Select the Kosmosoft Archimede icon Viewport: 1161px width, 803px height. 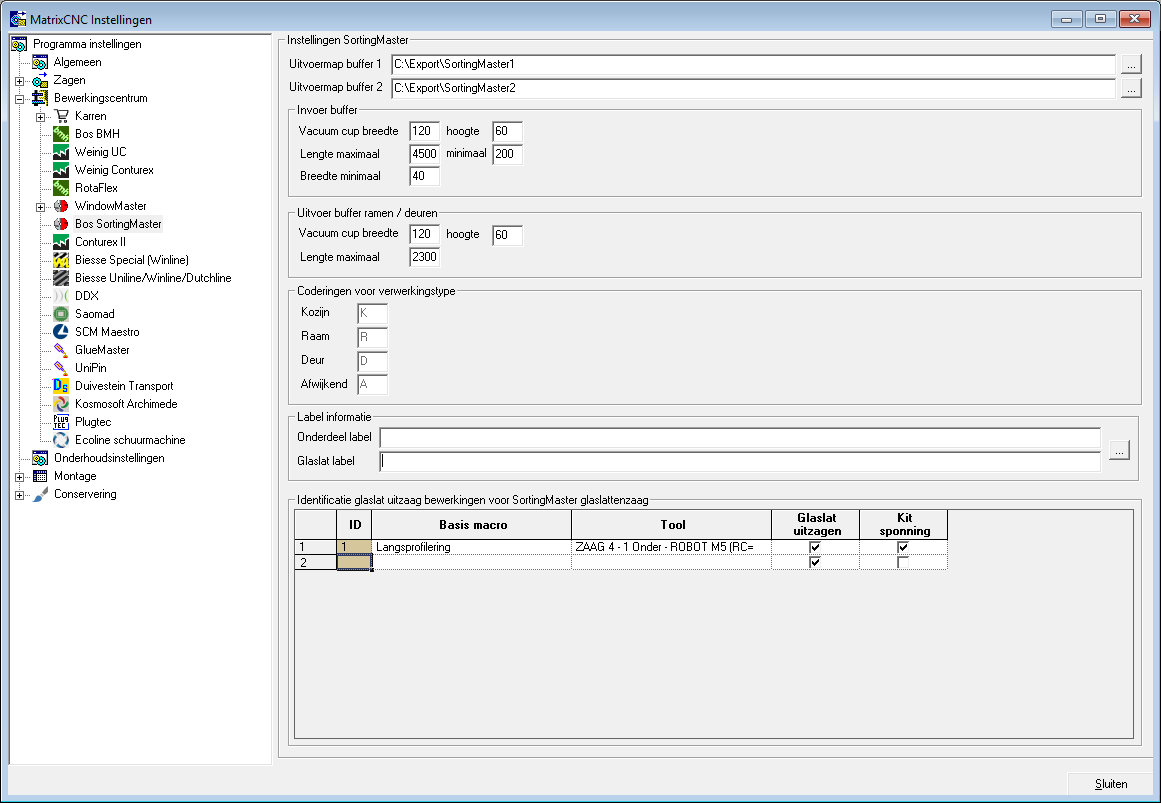[61, 404]
